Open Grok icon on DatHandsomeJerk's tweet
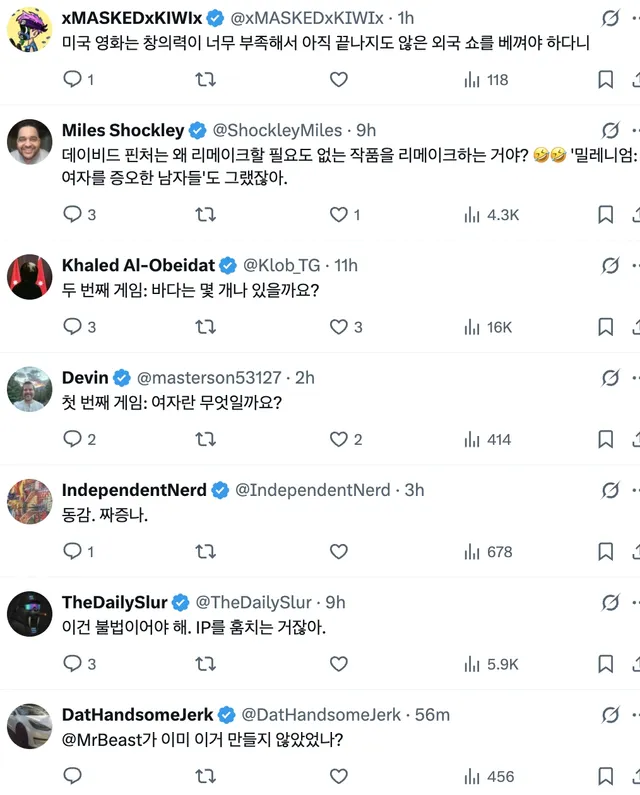 [x=609, y=716]
